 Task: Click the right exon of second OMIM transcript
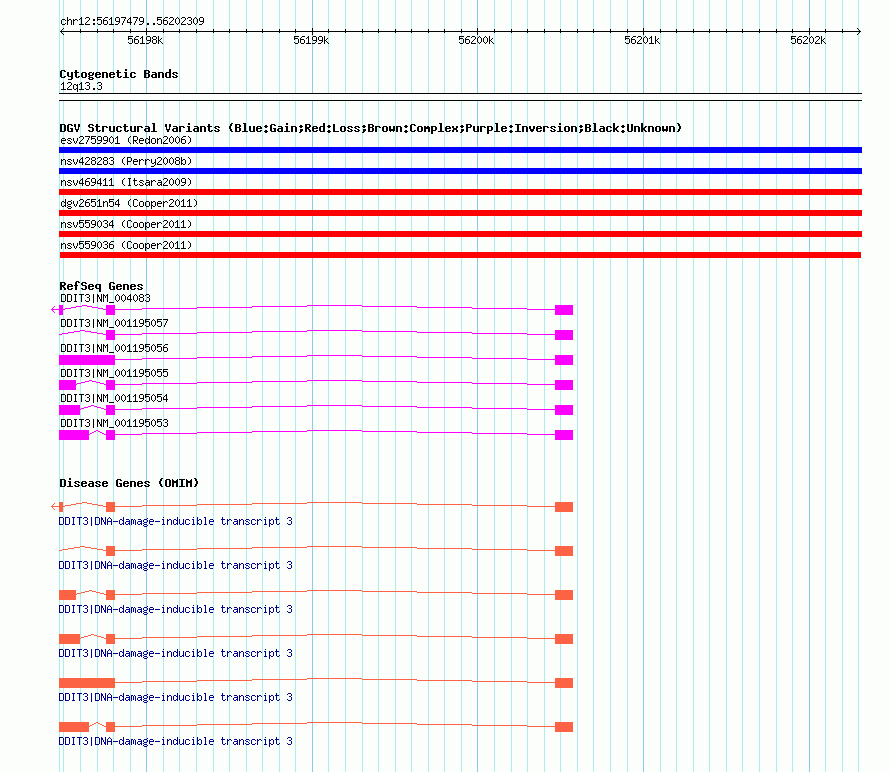[x=564, y=551]
